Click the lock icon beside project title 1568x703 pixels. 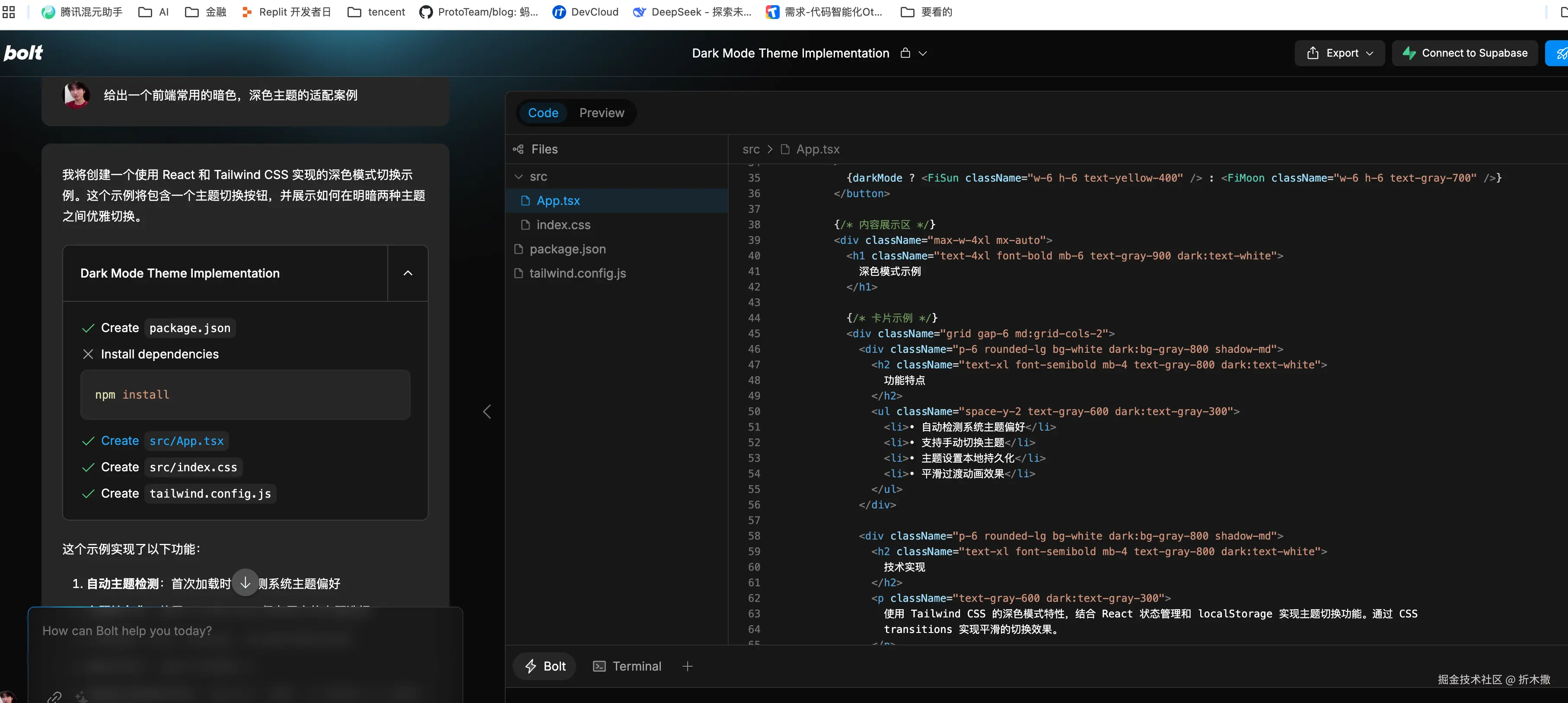pyautogui.click(x=905, y=53)
